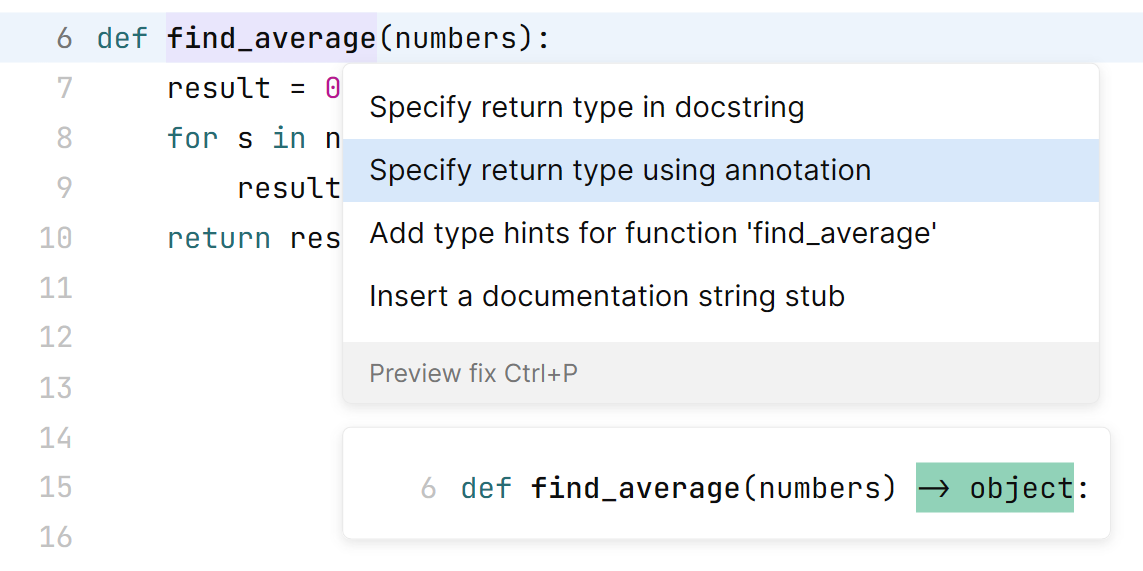Click the 'return' keyword on line 10
The width and height of the screenshot is (1143, 571).
pos(218,239)
